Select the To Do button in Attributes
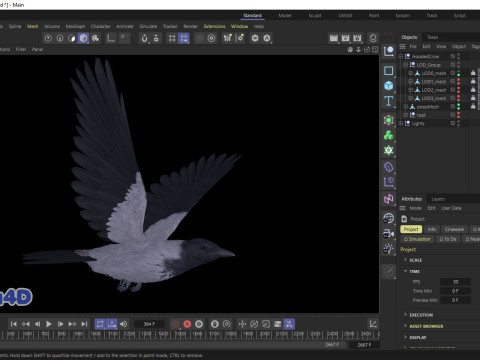The width and height of the screenshot is (480, 360). (x=448, y=239)
